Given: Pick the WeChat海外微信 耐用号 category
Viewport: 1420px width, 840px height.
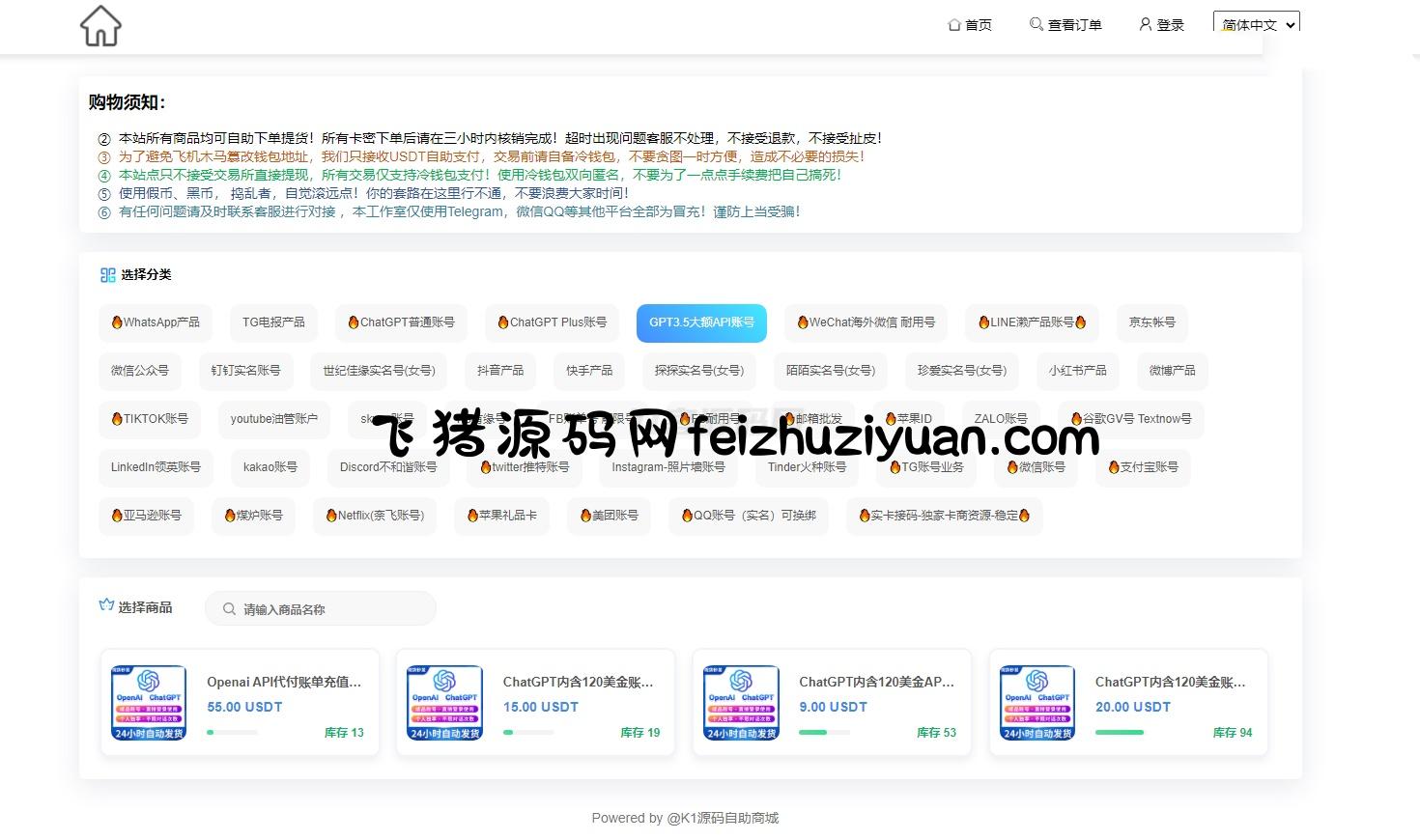Looking at the screenshot, I should [866, 322].
